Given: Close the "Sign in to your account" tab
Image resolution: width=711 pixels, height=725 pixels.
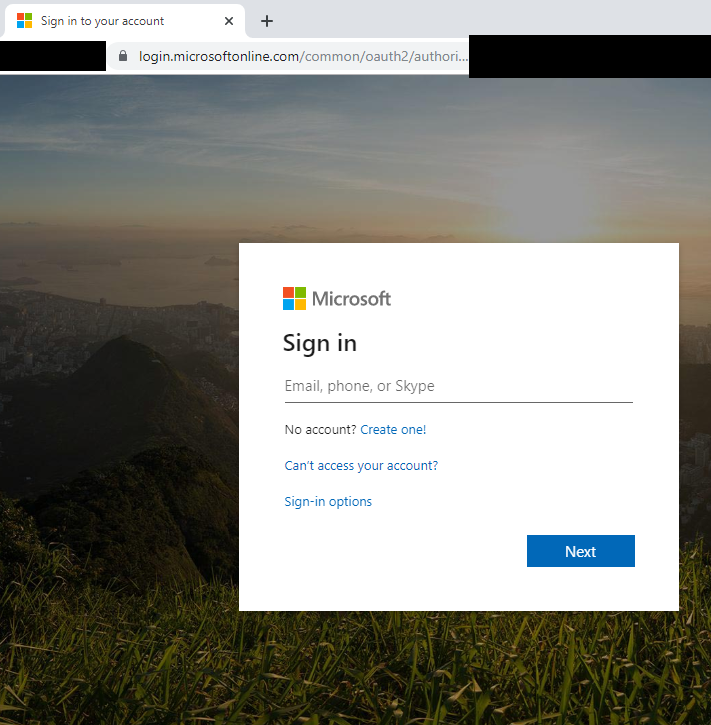Looking at the screenshot, I should [229, 21].
